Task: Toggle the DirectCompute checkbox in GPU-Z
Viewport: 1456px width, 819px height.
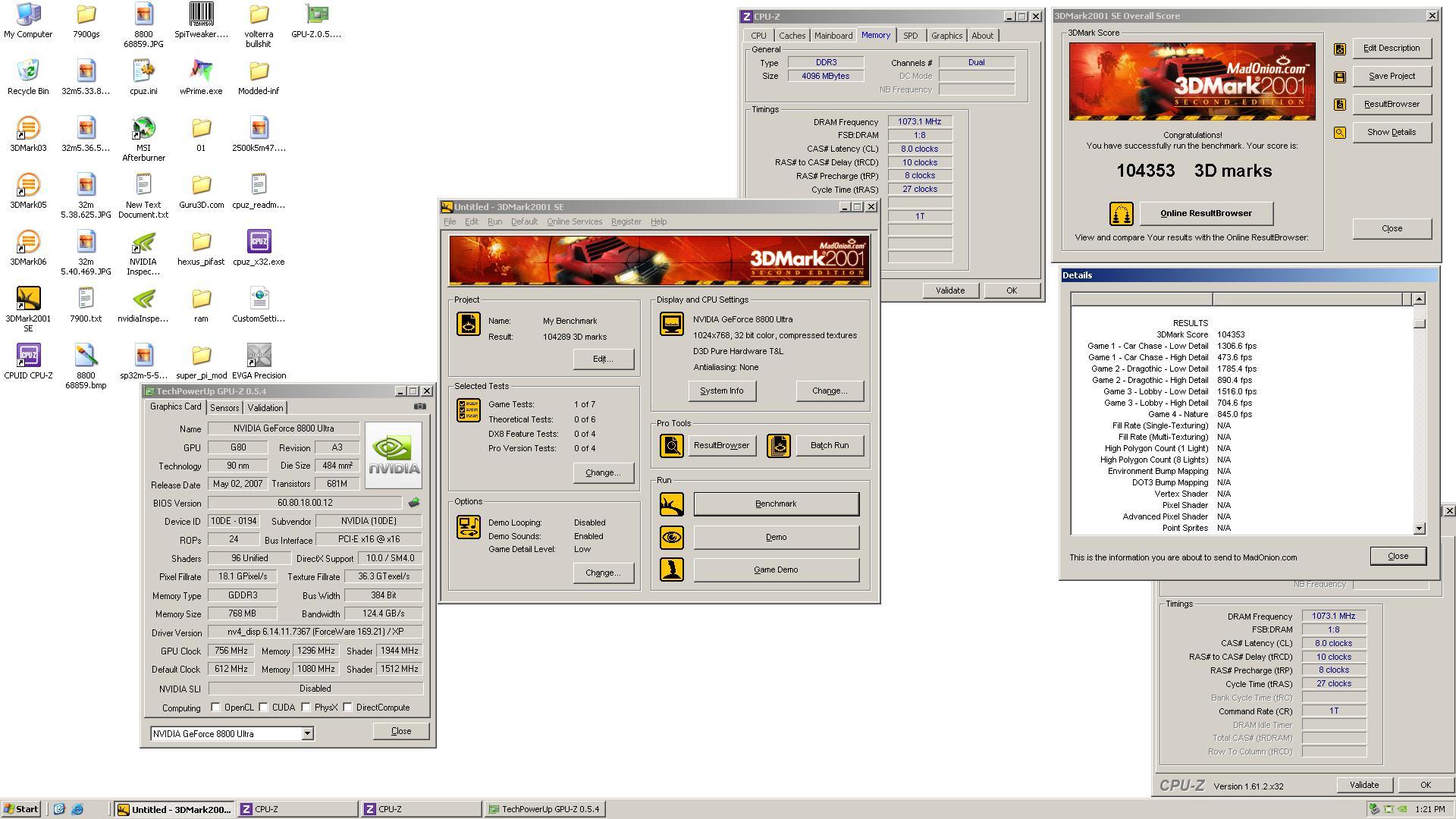Action: tap(348, 708)
